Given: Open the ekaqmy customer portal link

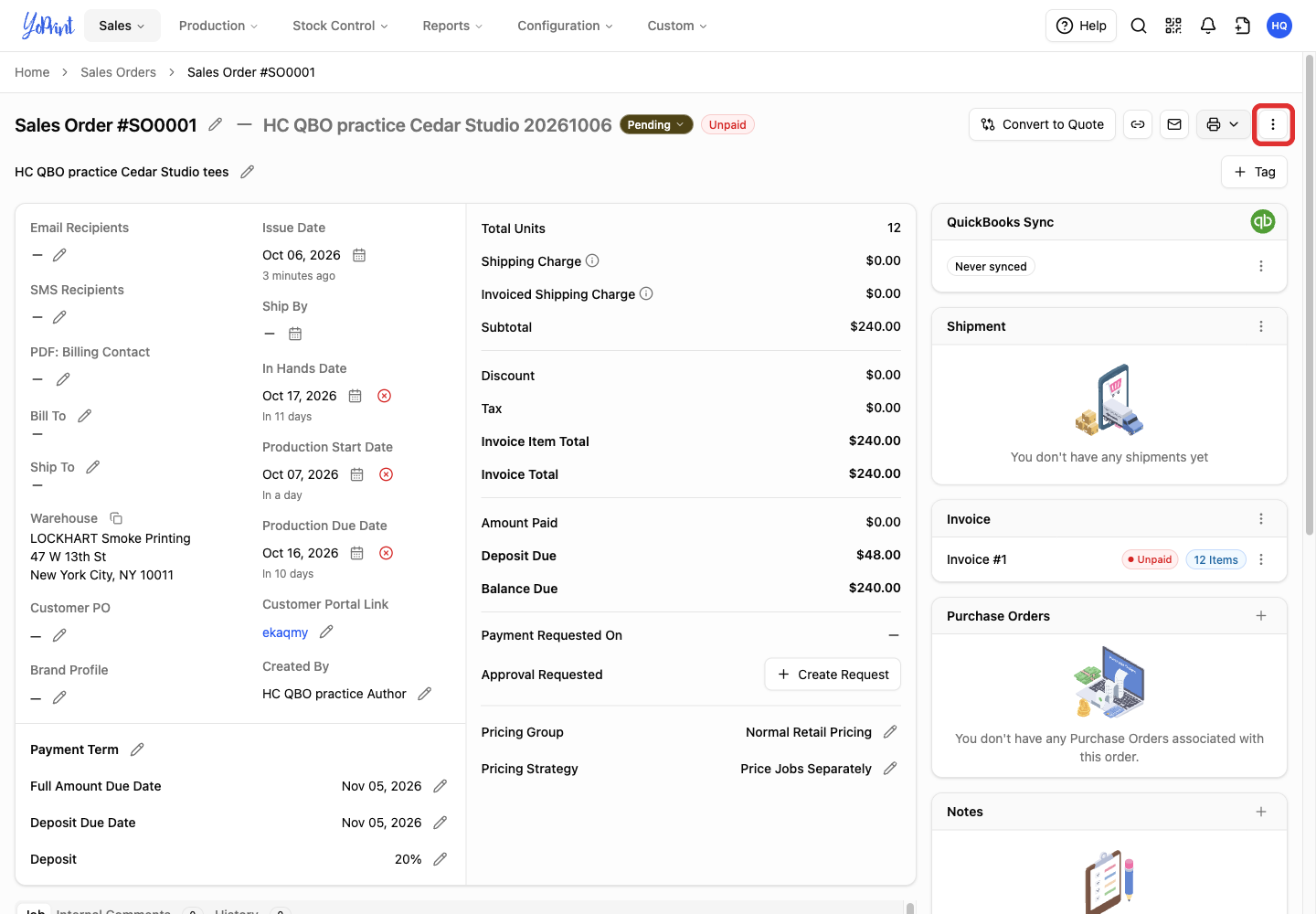Looking at the screenshot, I should click(285, 632).
